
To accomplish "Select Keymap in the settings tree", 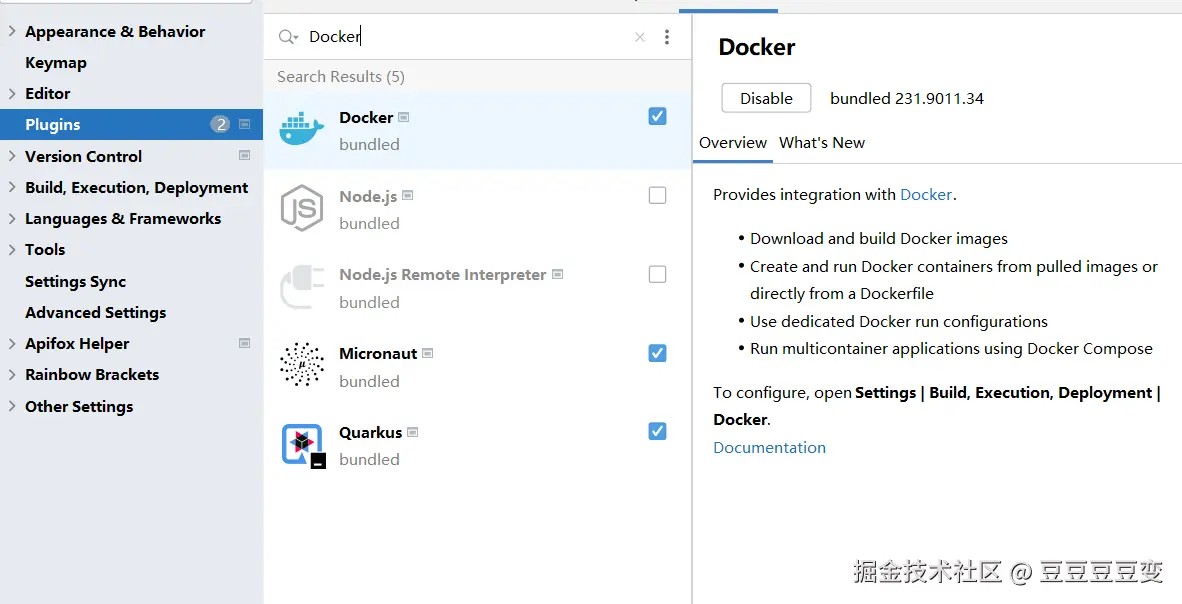I will pos(56,63).
